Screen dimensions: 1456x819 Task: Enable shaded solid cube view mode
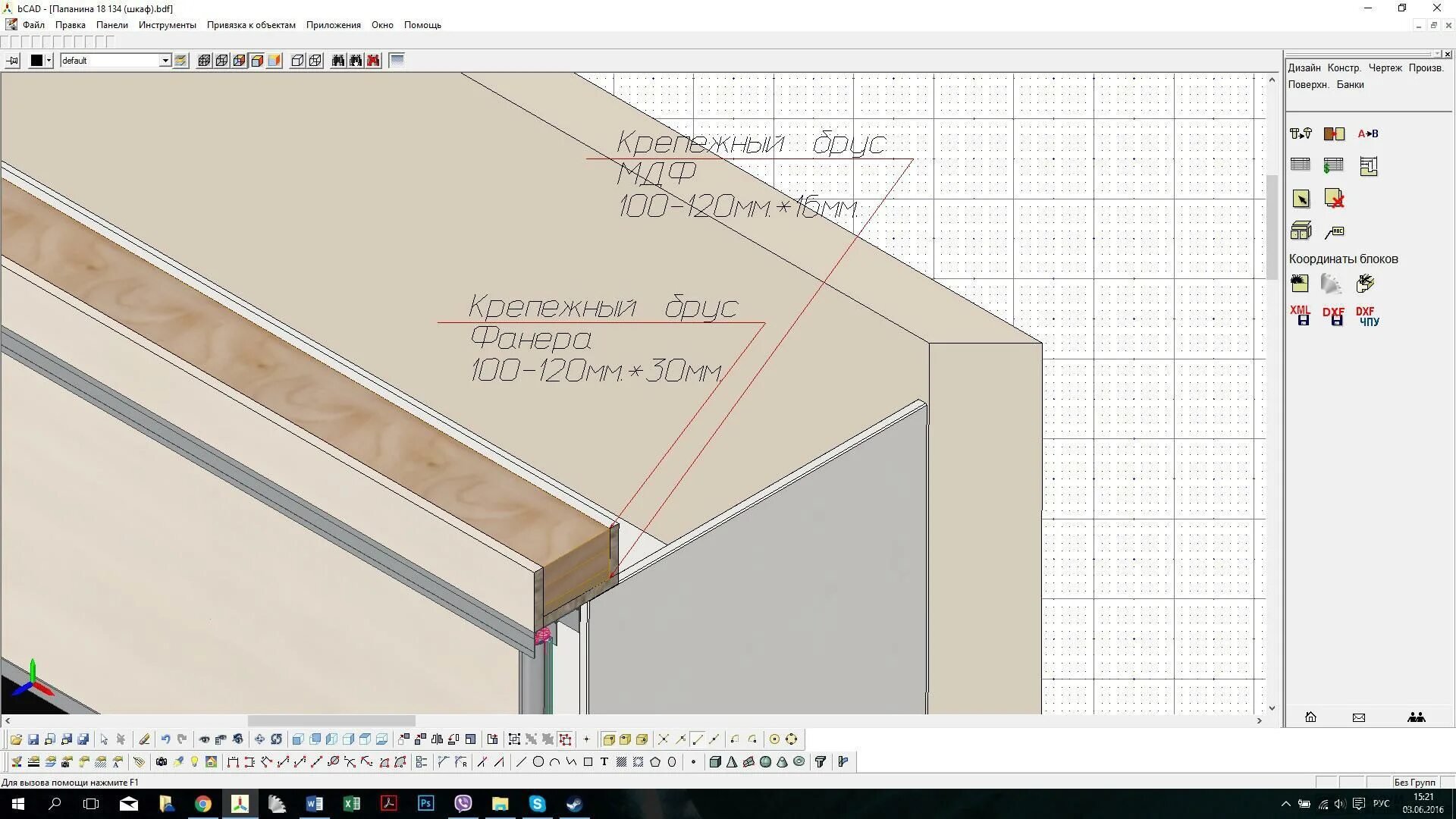coord(256,61)
